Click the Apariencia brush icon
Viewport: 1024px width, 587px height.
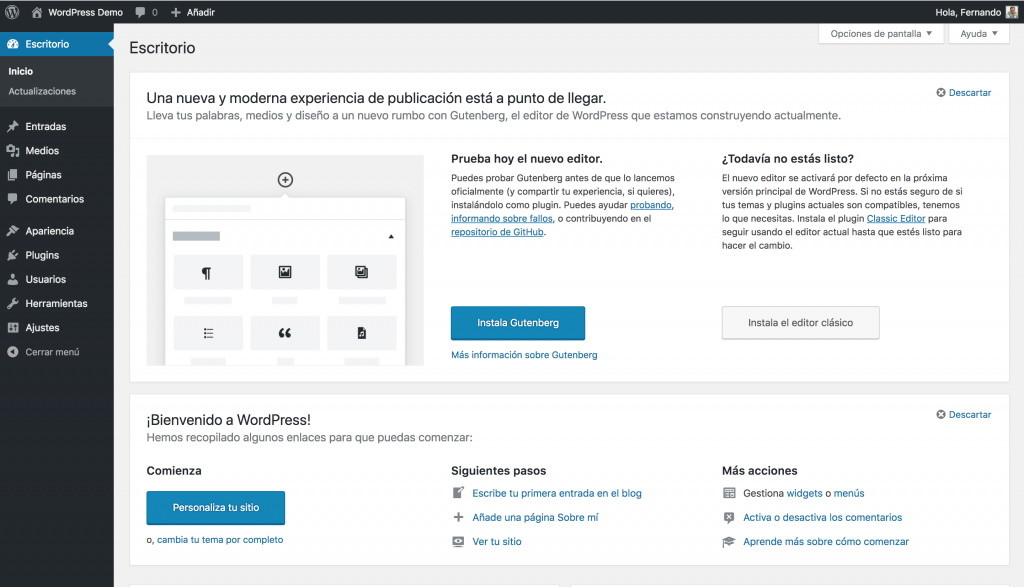click(x=12, y=230)
